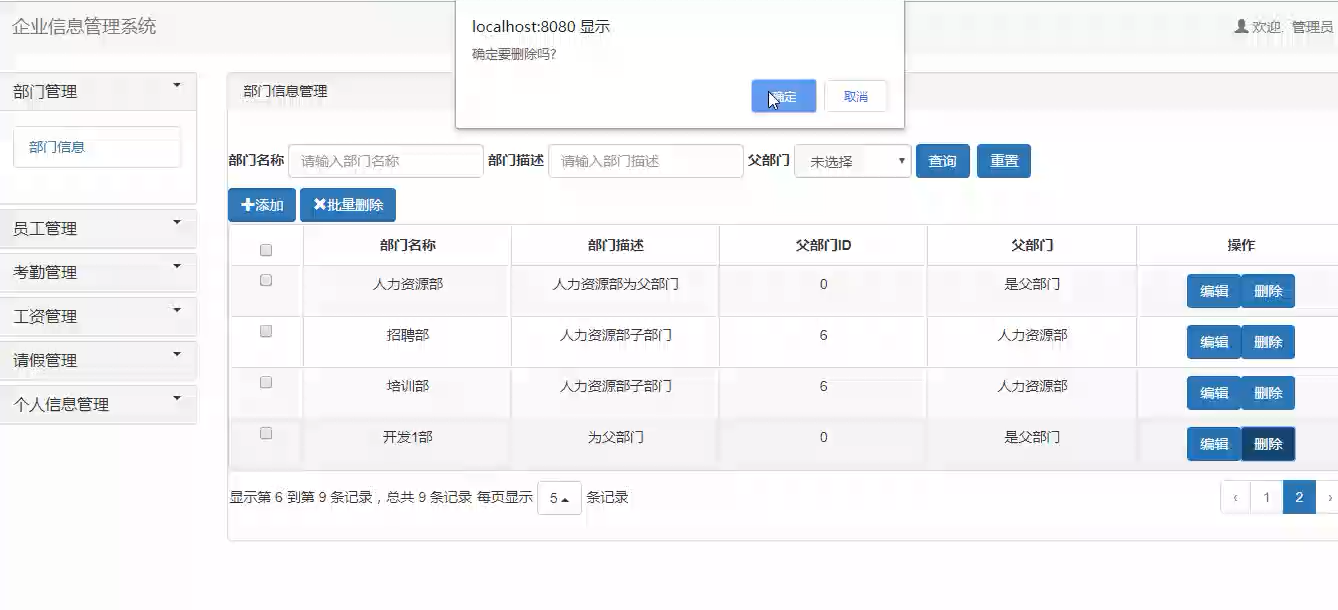The width and height of the screenshot is (1338, 610).
Task: Check the 培训部 row checkbox
Action: 266,382
